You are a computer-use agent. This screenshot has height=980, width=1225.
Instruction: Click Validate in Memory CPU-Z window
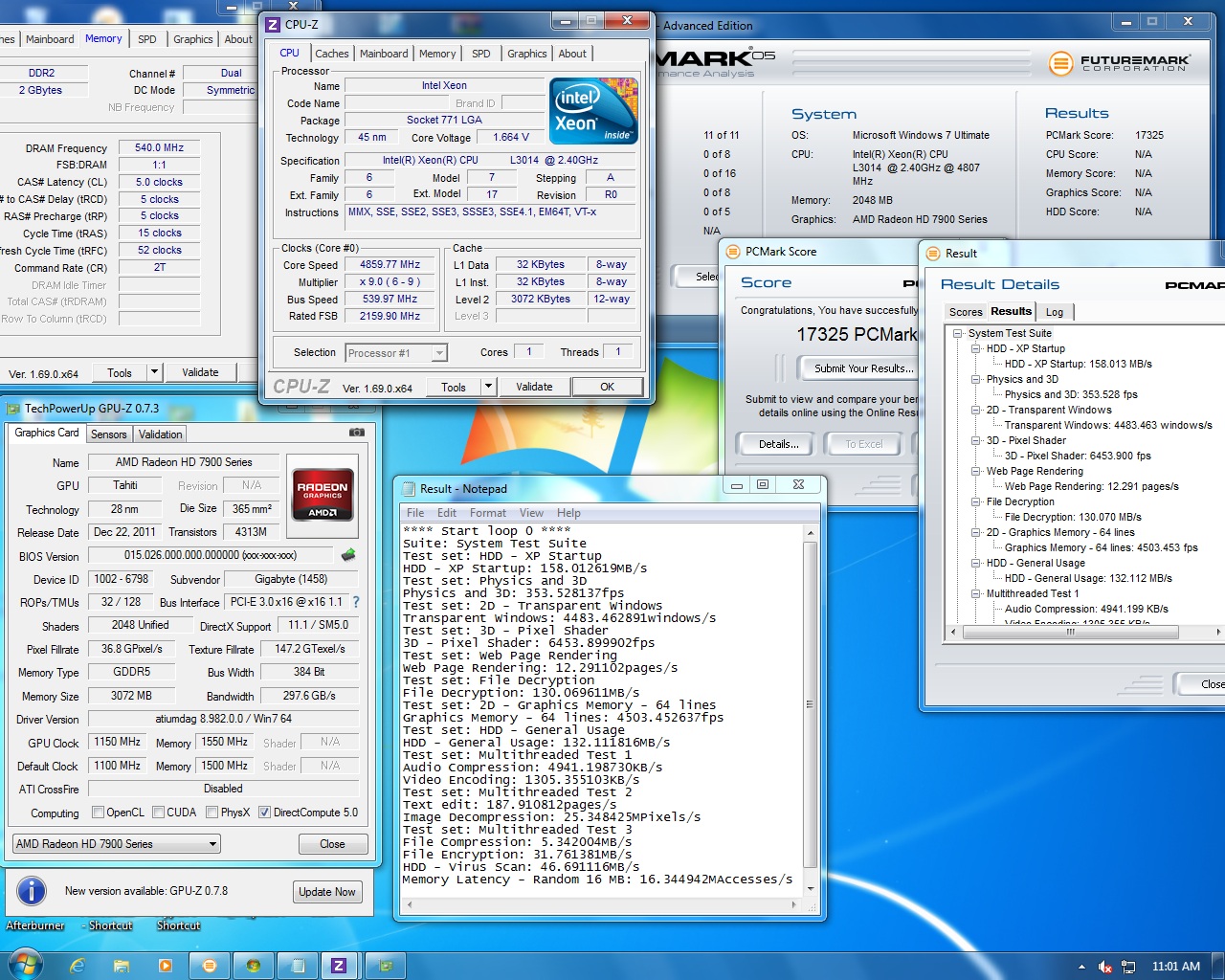(x=200, y=372)
